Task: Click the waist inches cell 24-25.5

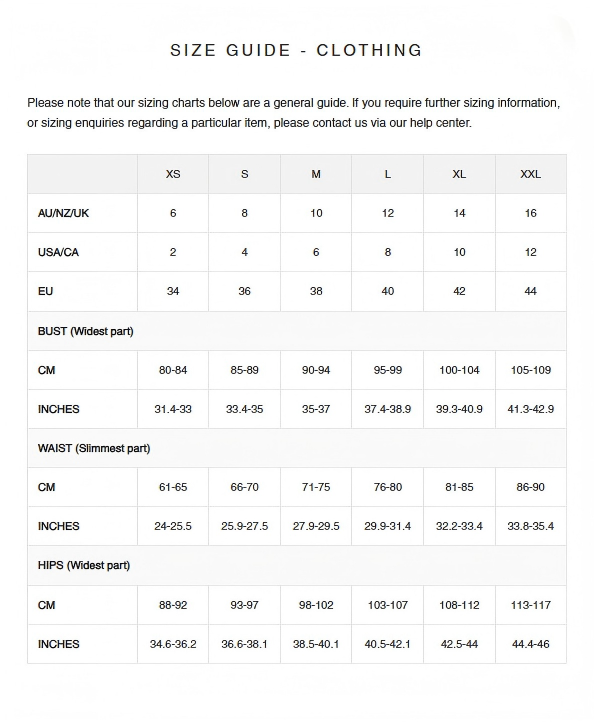Action: [x=173, y=526]
